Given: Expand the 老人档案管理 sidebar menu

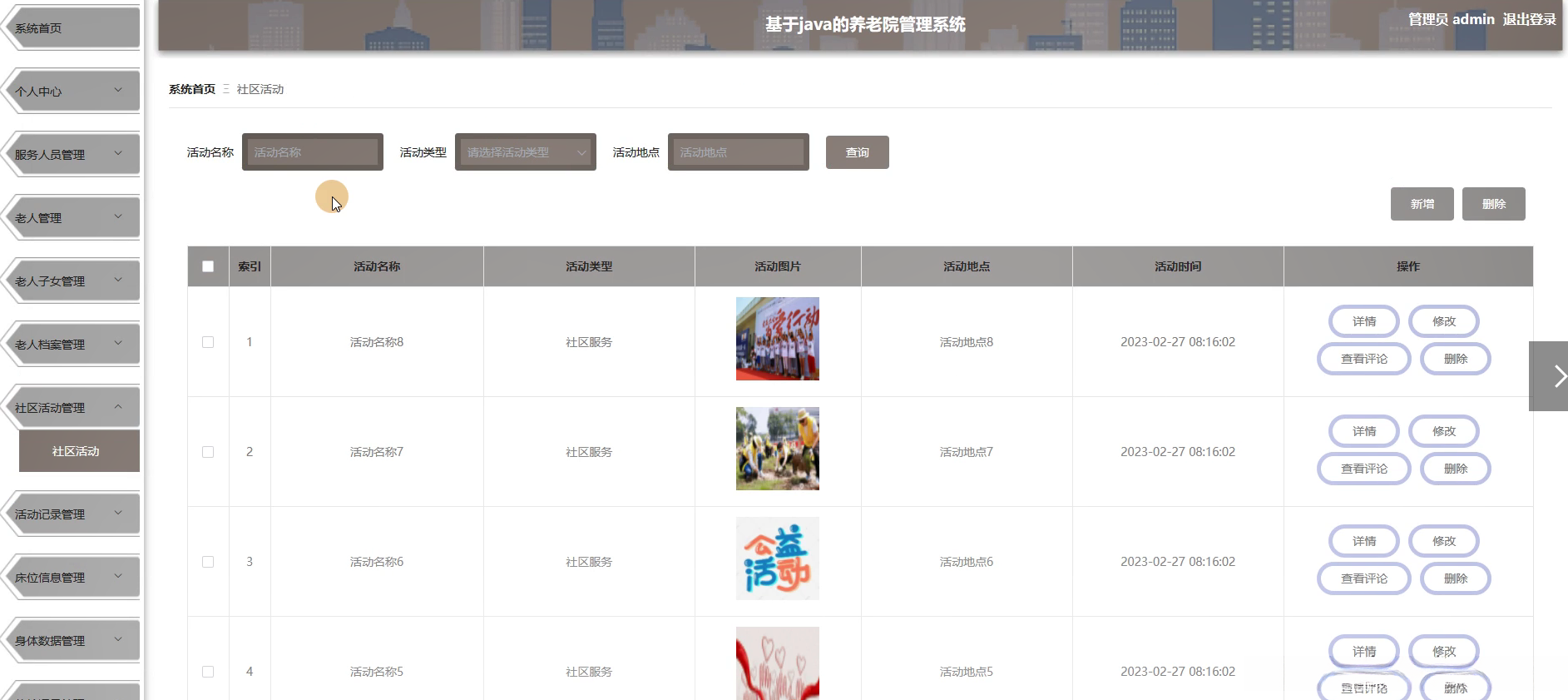Looking at the screenshot, I should (72, 345).
